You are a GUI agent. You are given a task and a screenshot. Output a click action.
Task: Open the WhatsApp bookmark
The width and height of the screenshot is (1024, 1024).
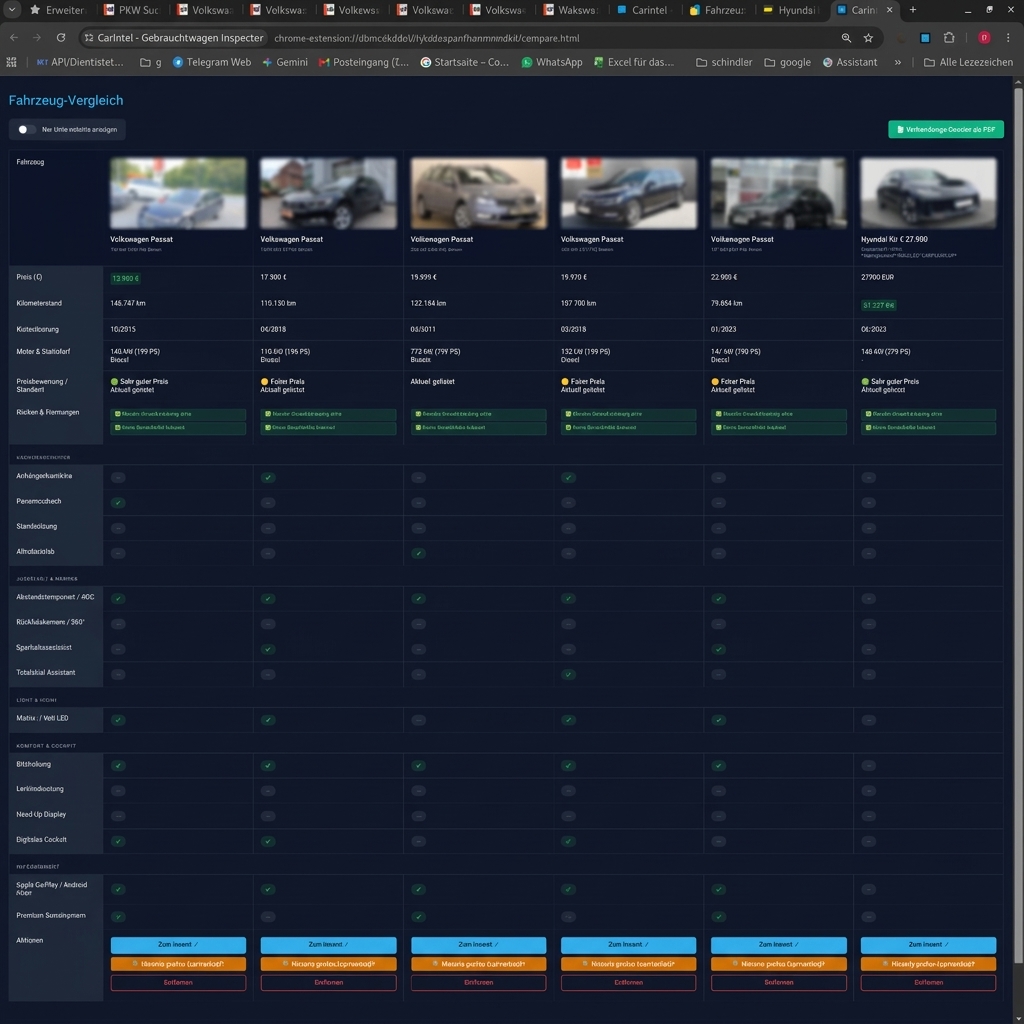point(552,62)
